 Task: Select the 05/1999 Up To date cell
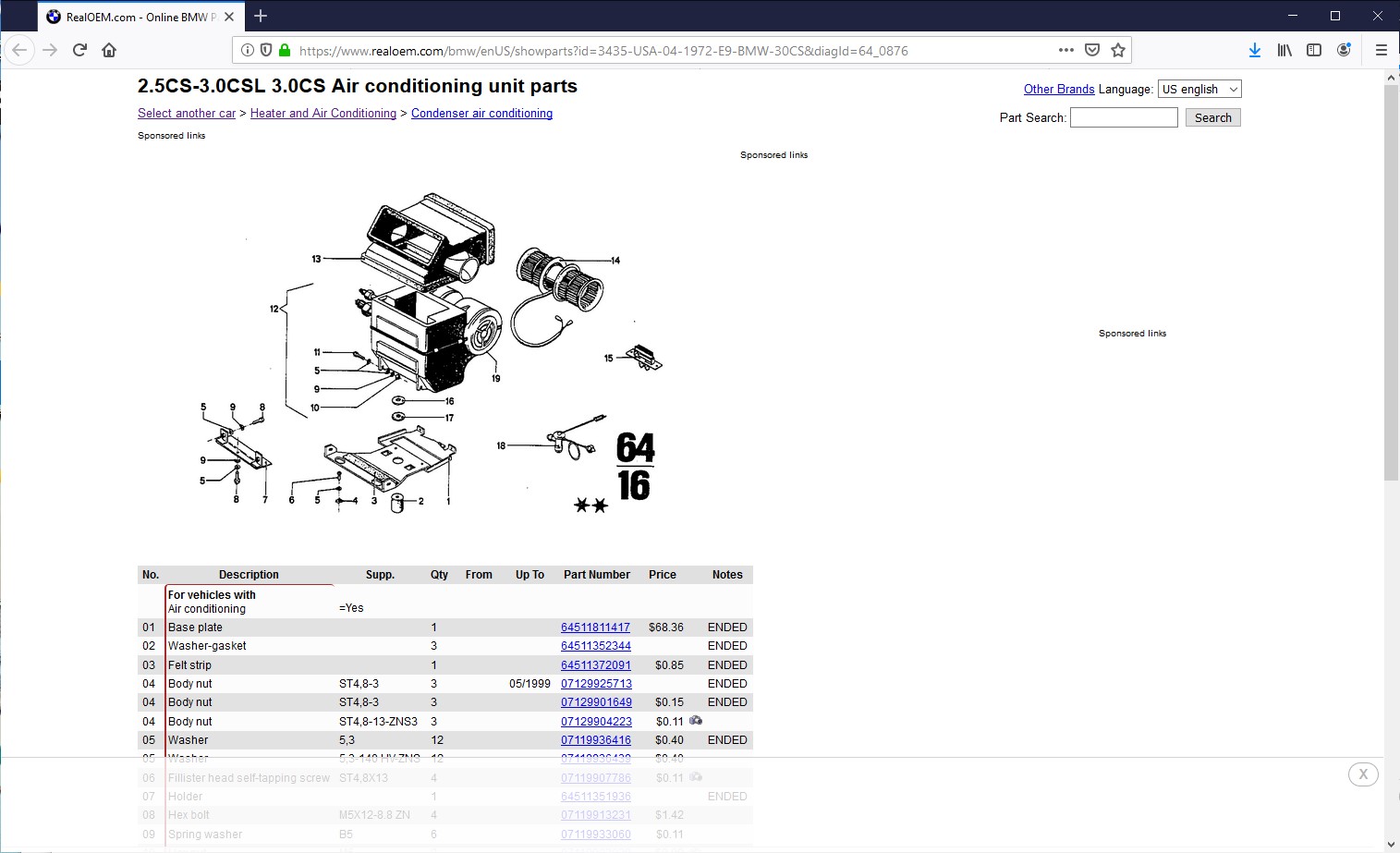tap(530, 684)
